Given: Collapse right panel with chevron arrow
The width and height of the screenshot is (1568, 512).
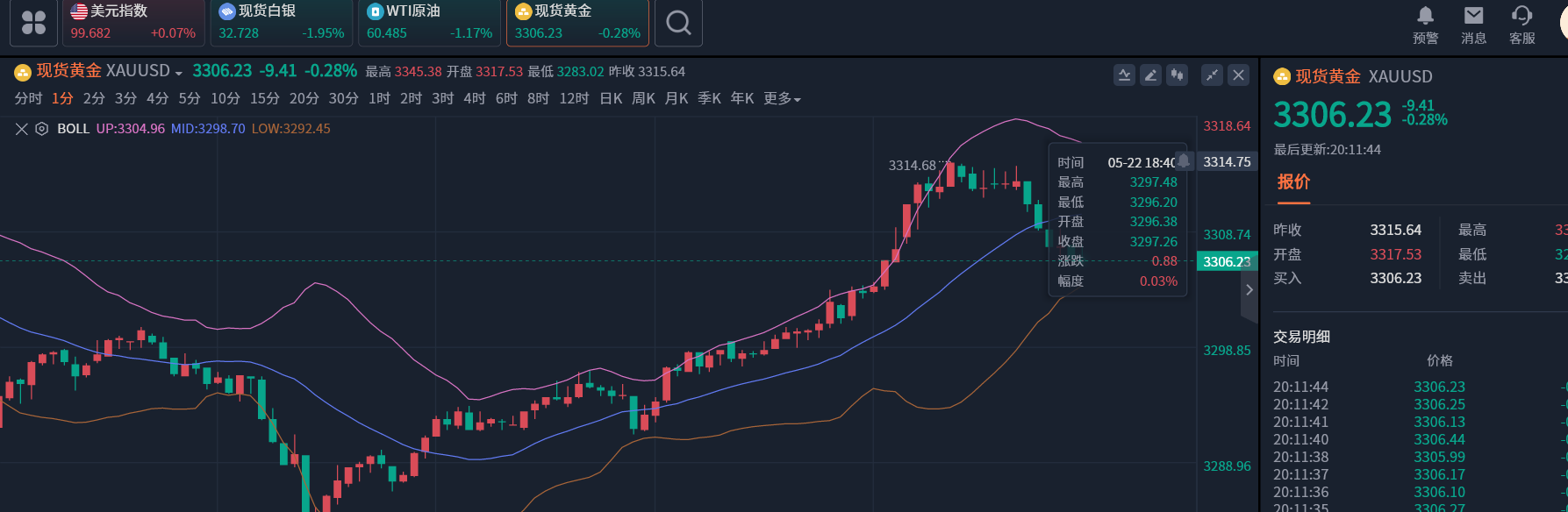Looking at the screenshot, I should pos(1249,290).
